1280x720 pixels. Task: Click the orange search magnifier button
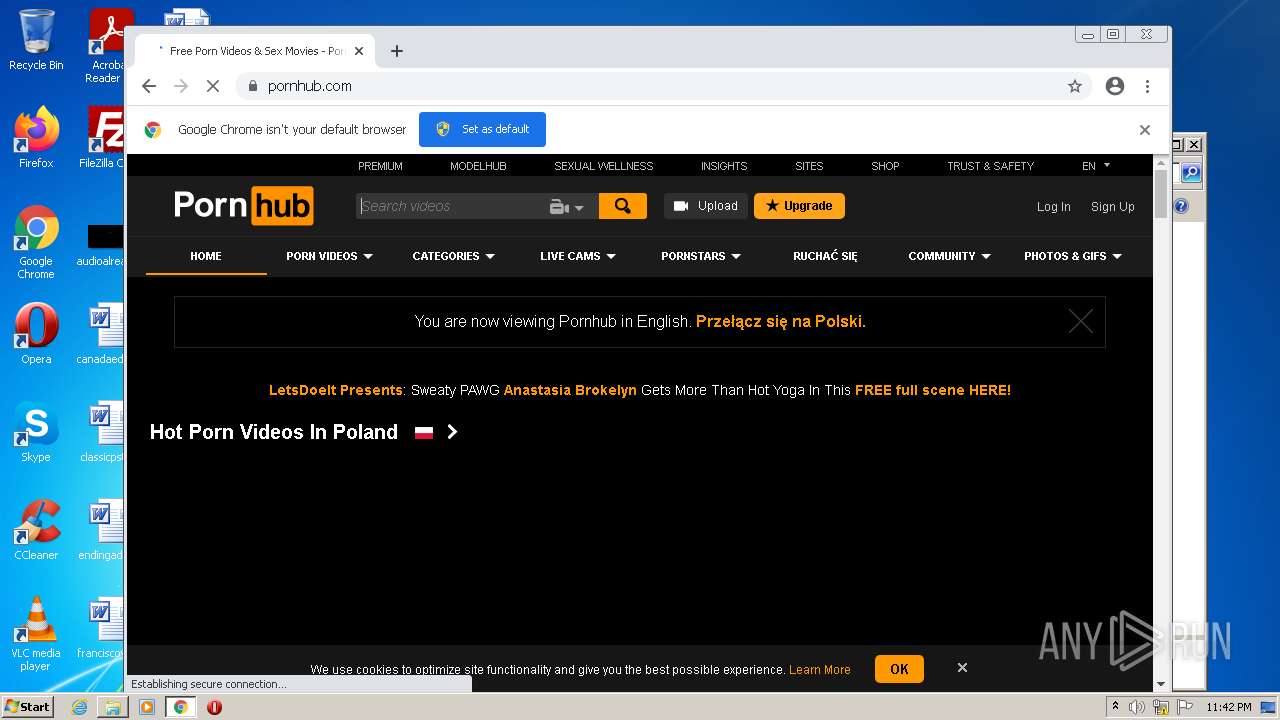coord(622,206)
